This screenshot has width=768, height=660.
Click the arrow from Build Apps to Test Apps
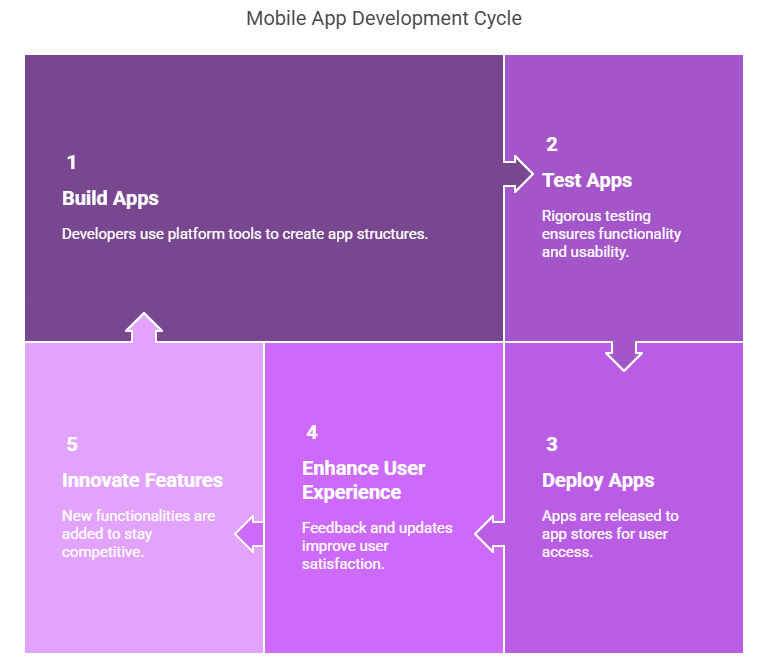coord(518,173)
